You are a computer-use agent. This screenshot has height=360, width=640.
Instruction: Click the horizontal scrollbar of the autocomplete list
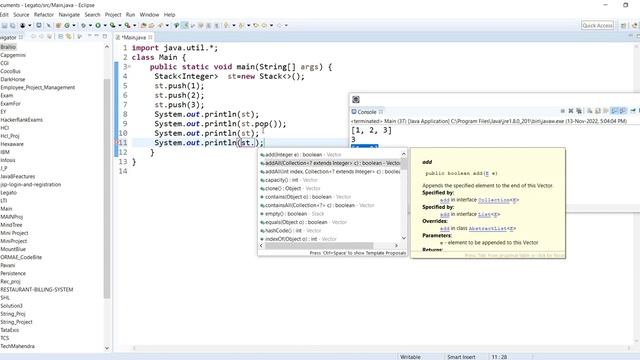tap(319, 246)
